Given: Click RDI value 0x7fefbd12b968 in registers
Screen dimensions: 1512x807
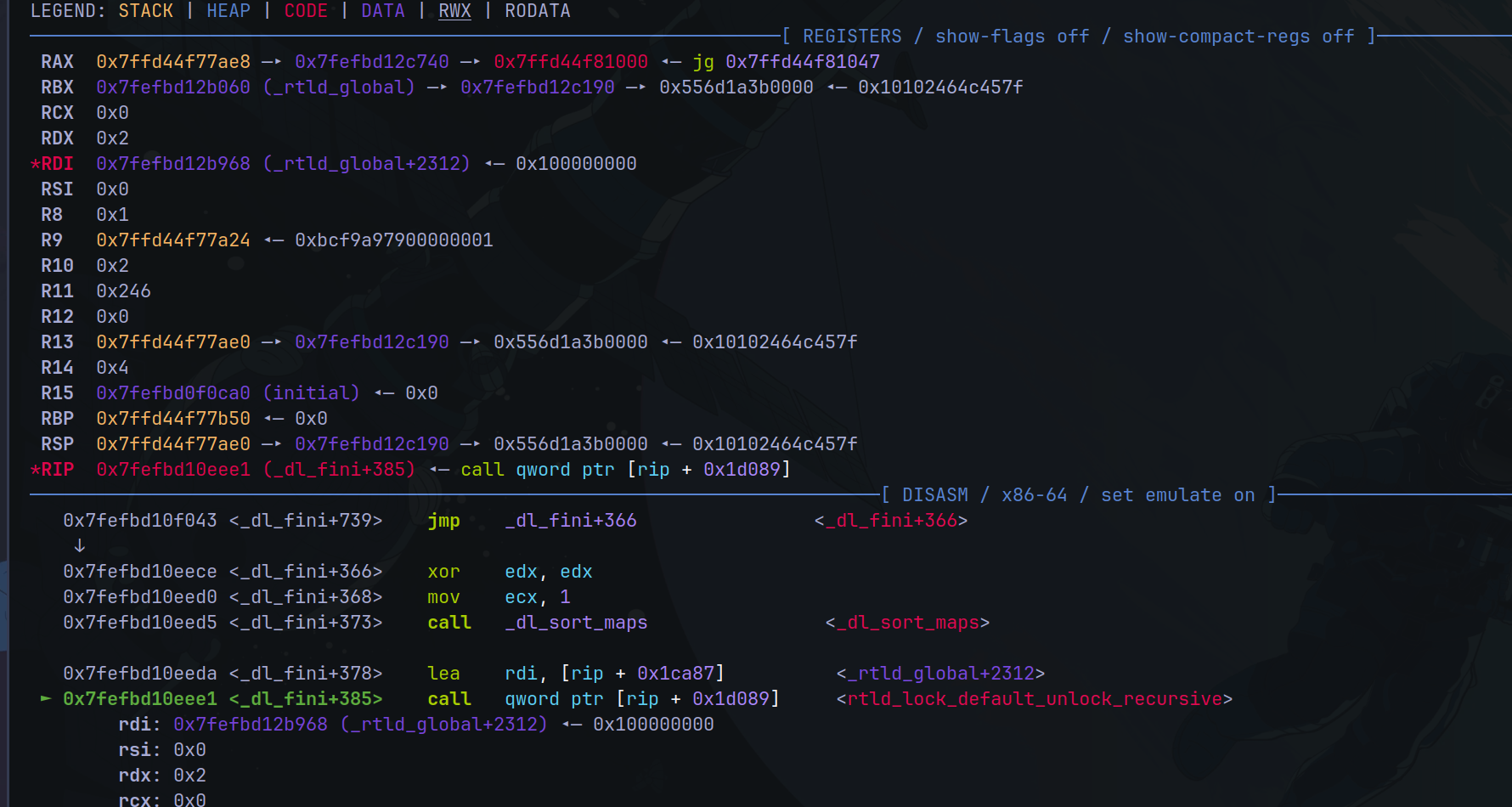Looking at the screenshot, I should (x=173, y=164).
